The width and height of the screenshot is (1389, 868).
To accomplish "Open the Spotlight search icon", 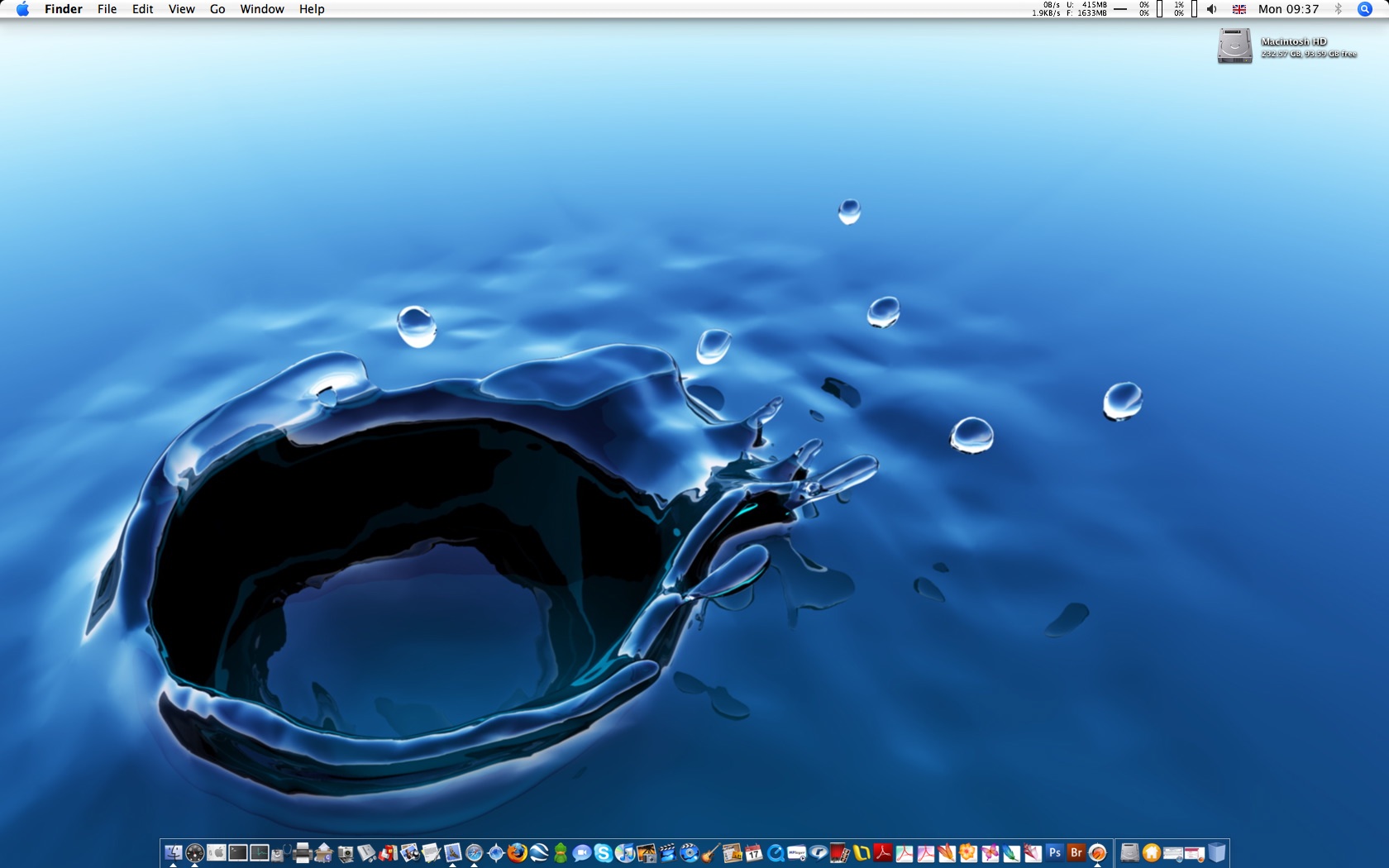I will click(1365, 9).
